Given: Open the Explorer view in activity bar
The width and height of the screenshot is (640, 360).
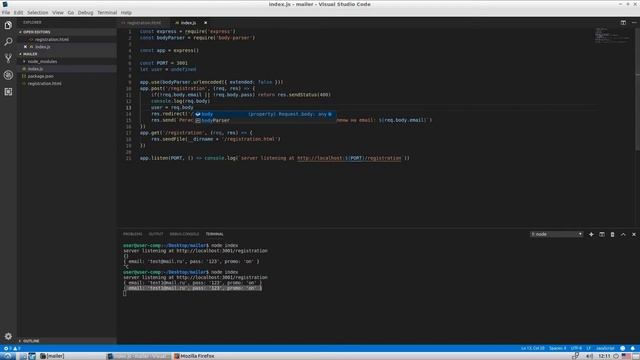Looking at the screenshot, I should pos(8,25).
